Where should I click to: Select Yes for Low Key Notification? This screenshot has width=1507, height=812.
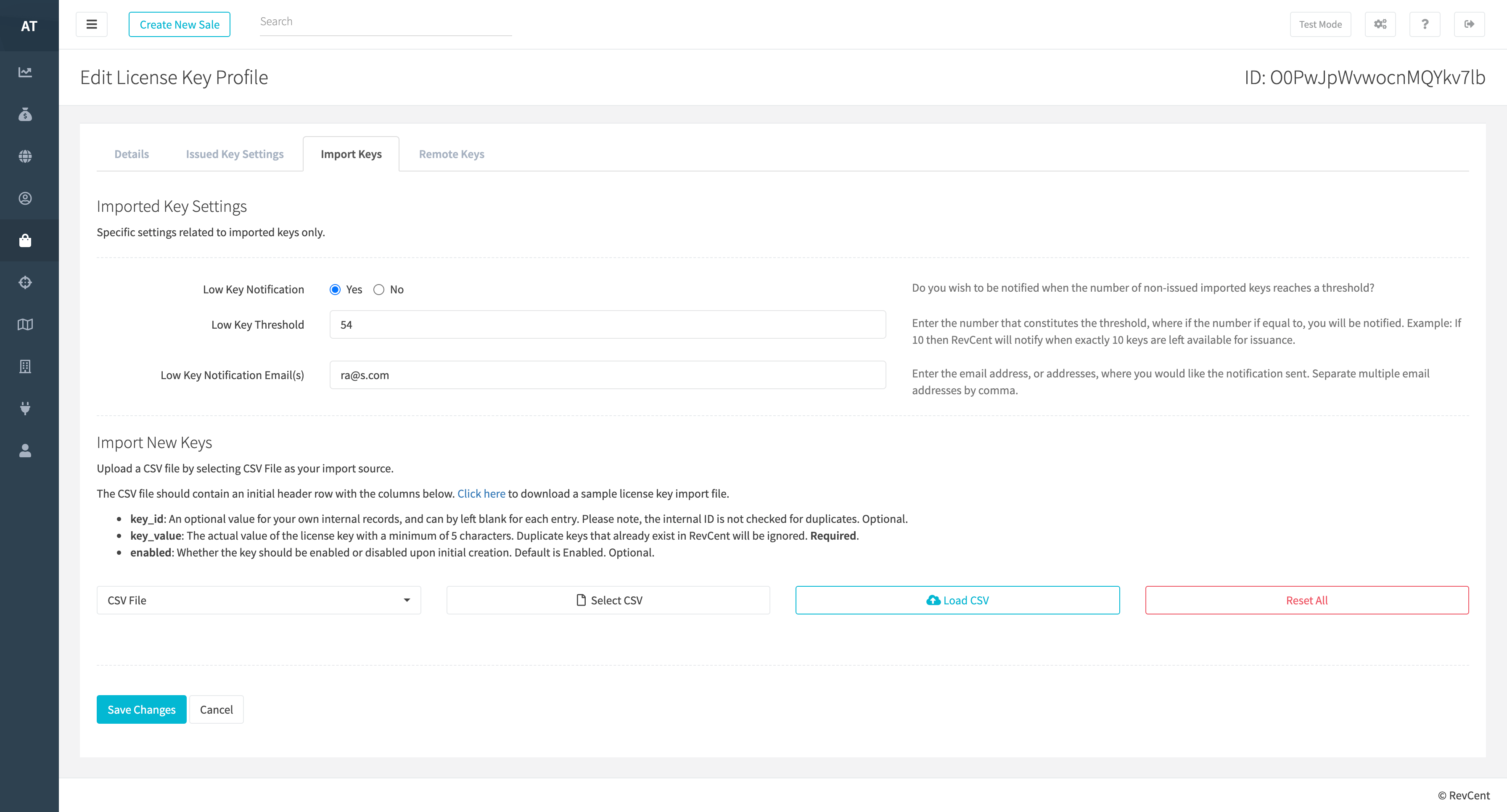click(x=335, y=290)
